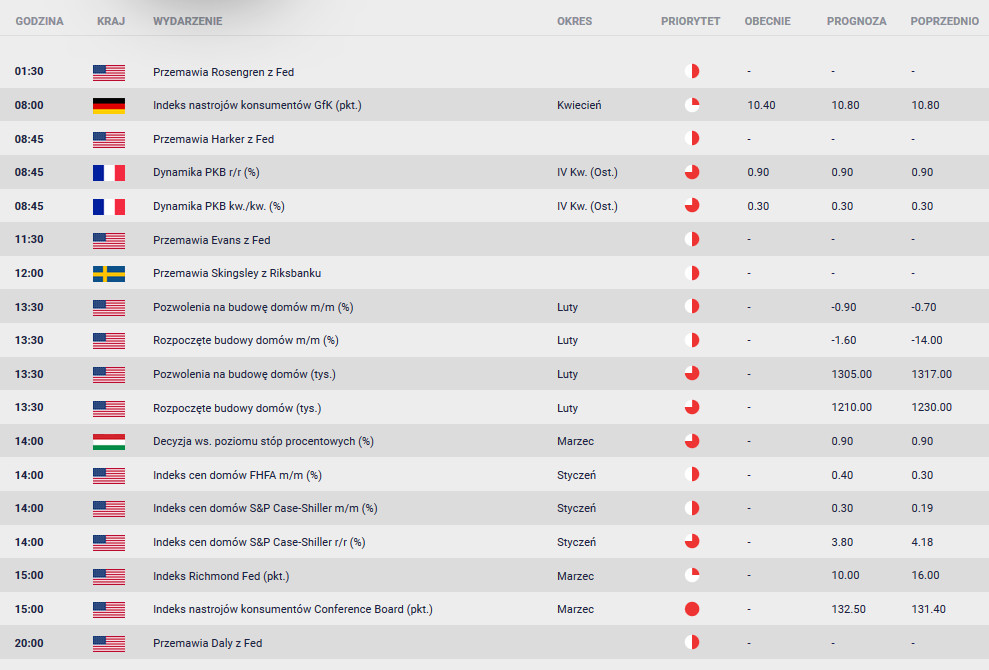The width and height of the screenshot is (989, 670).
Task: Click the time 20:00 in Daly row
Action: pos(29,643)
